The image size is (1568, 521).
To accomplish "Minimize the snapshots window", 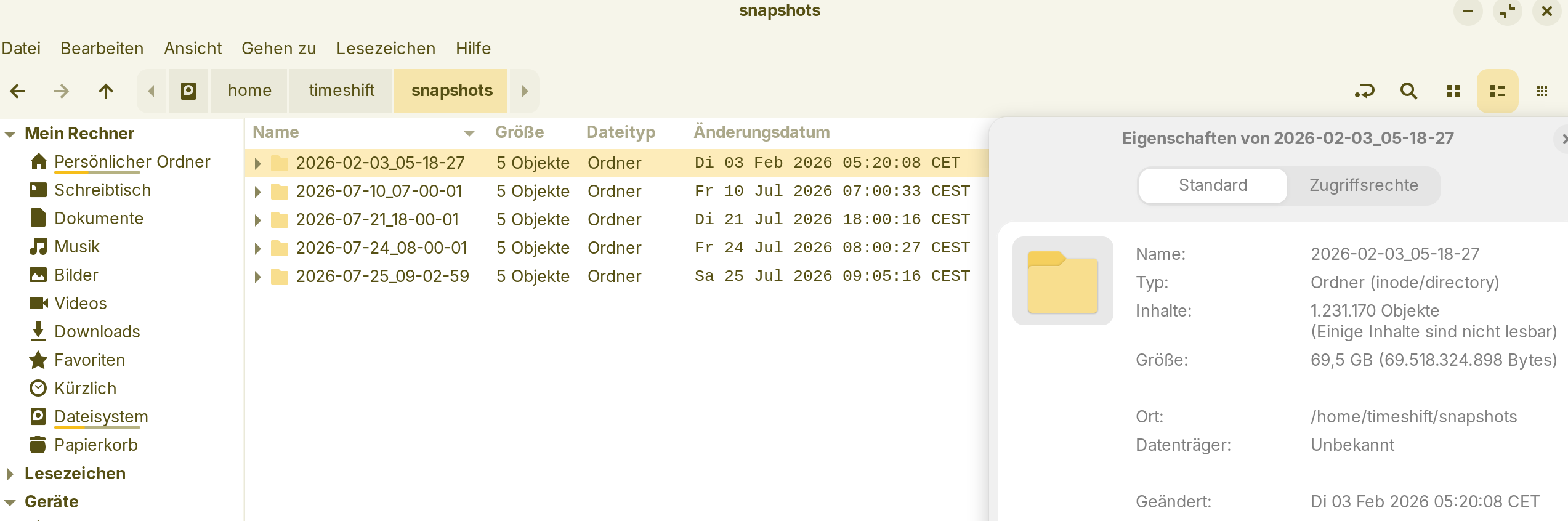I will (x=1468, y=11).
